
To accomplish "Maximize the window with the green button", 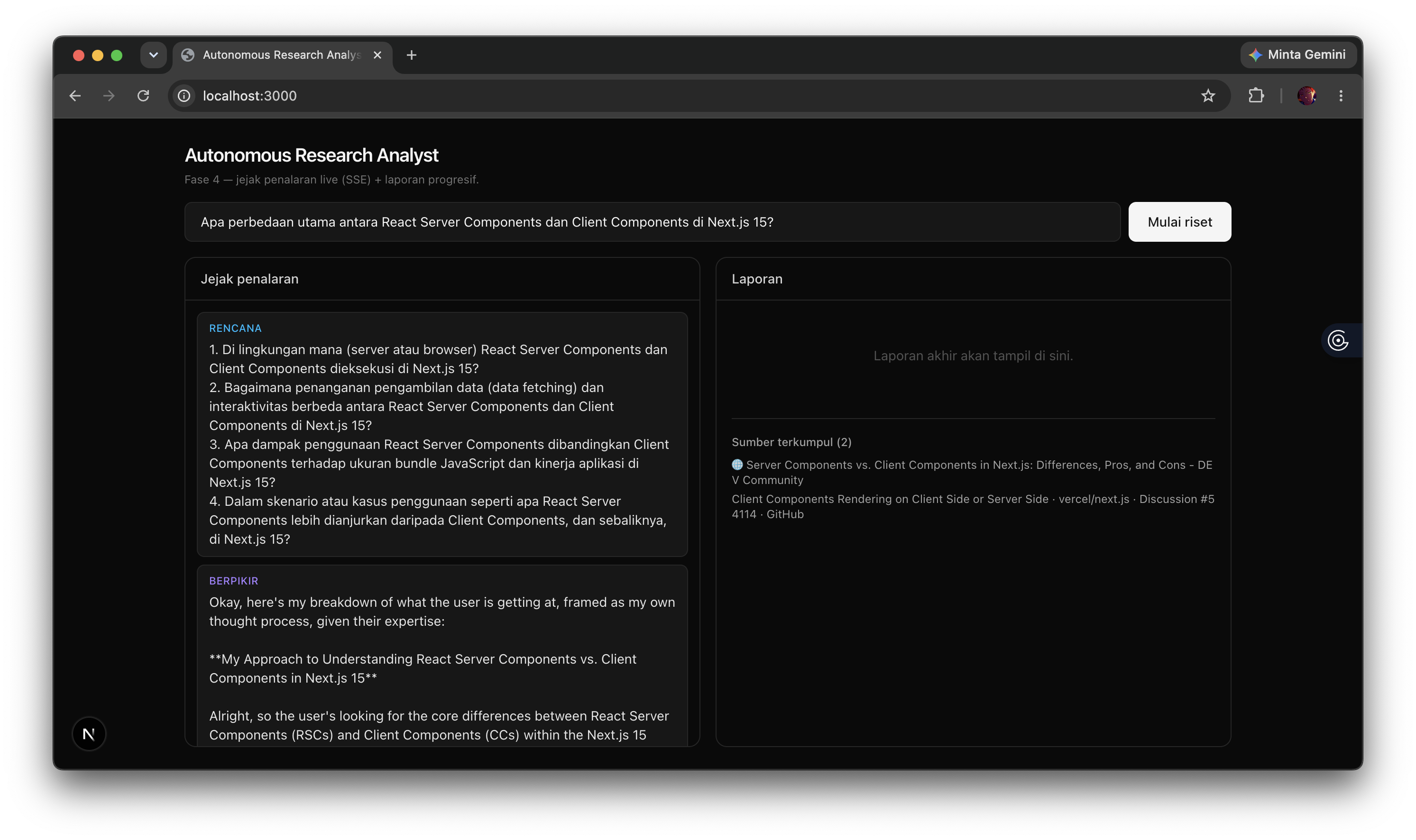I will pyautogui.click(x=117, y=55).
